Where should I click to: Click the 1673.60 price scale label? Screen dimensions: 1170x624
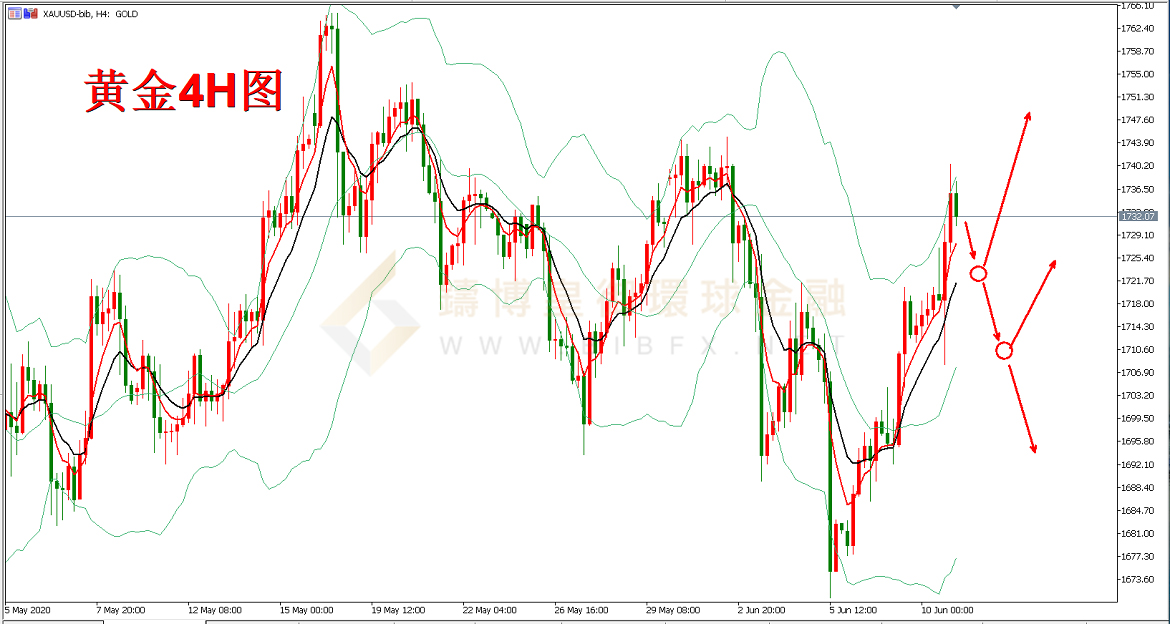(x=1138, y=579)
